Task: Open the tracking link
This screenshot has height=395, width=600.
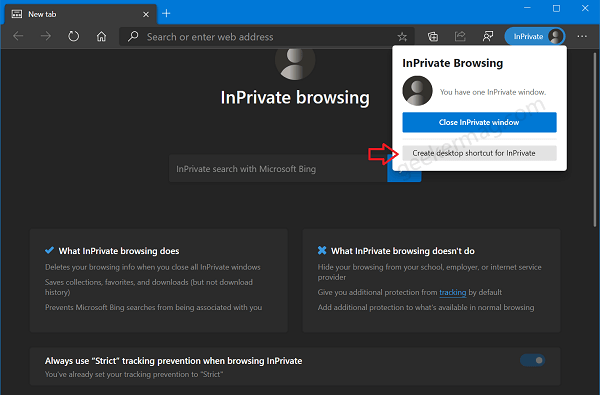Action: point(453,292)
